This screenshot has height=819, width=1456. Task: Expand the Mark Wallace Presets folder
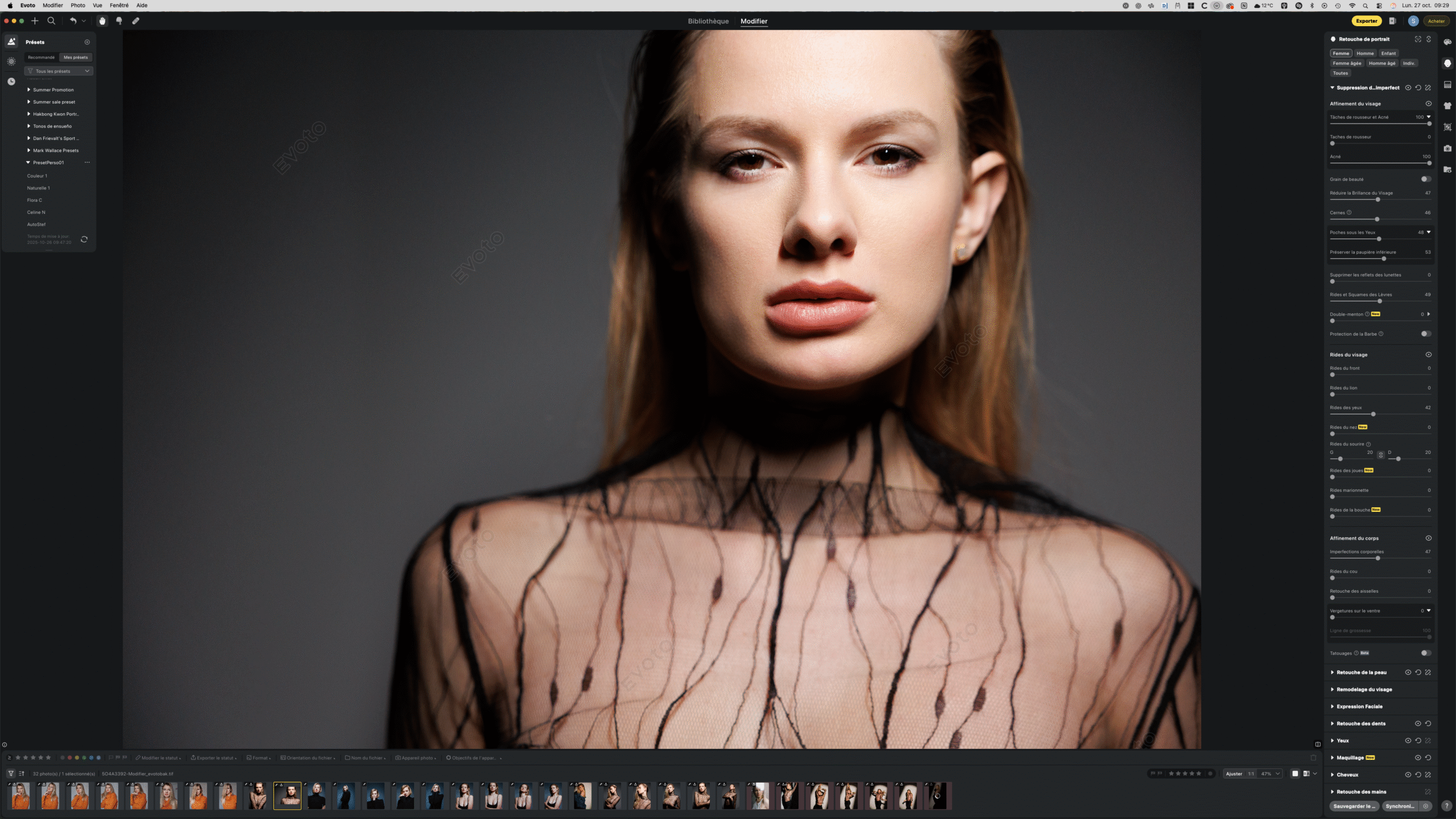coord(29,151)
